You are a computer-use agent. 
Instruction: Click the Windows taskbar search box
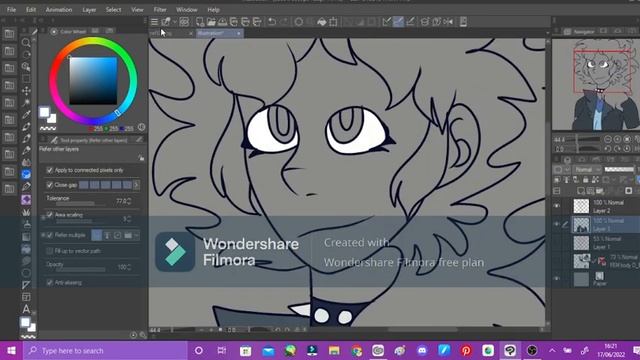point(105,350)
